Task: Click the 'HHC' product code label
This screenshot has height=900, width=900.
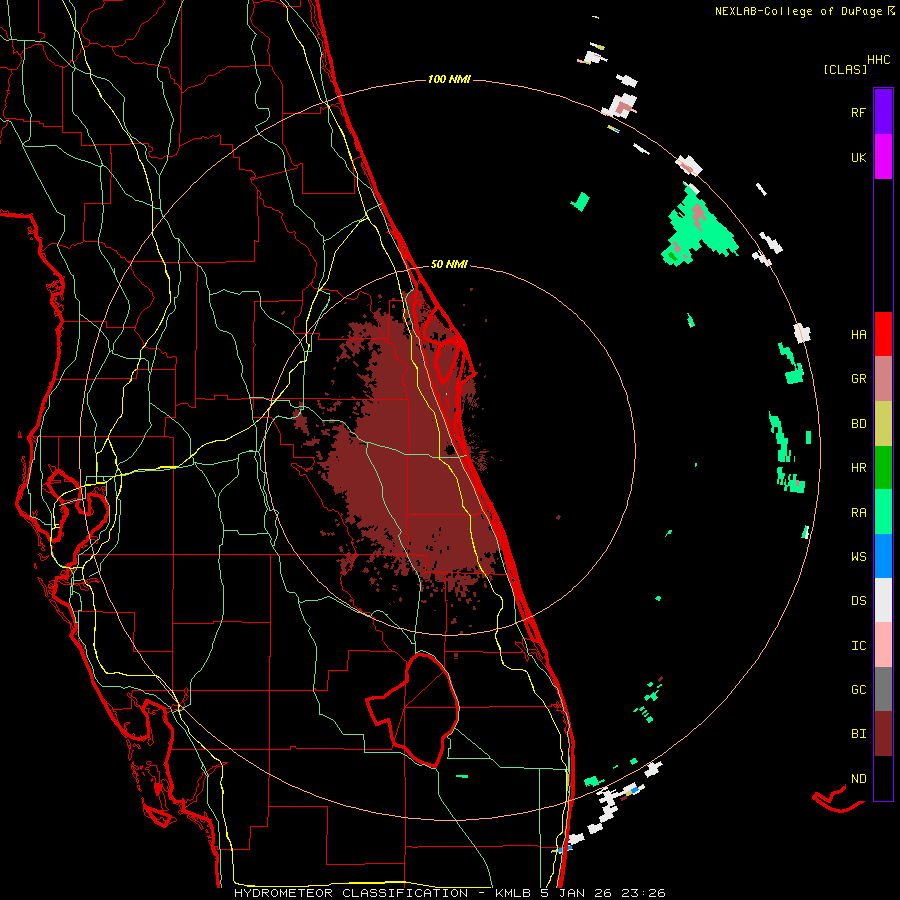Action: click(x=879, y=60)
